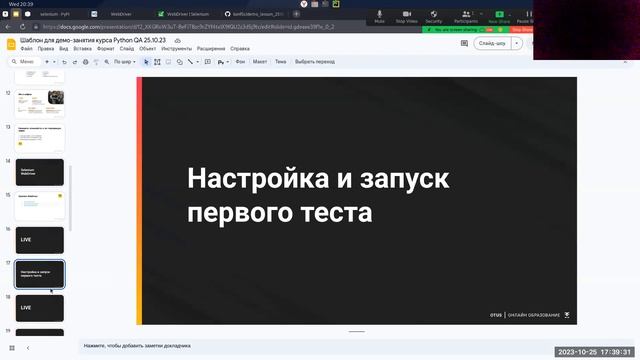Reload the browser page
The width and height of the screenshot is (640, 360).
pos(22,27)
